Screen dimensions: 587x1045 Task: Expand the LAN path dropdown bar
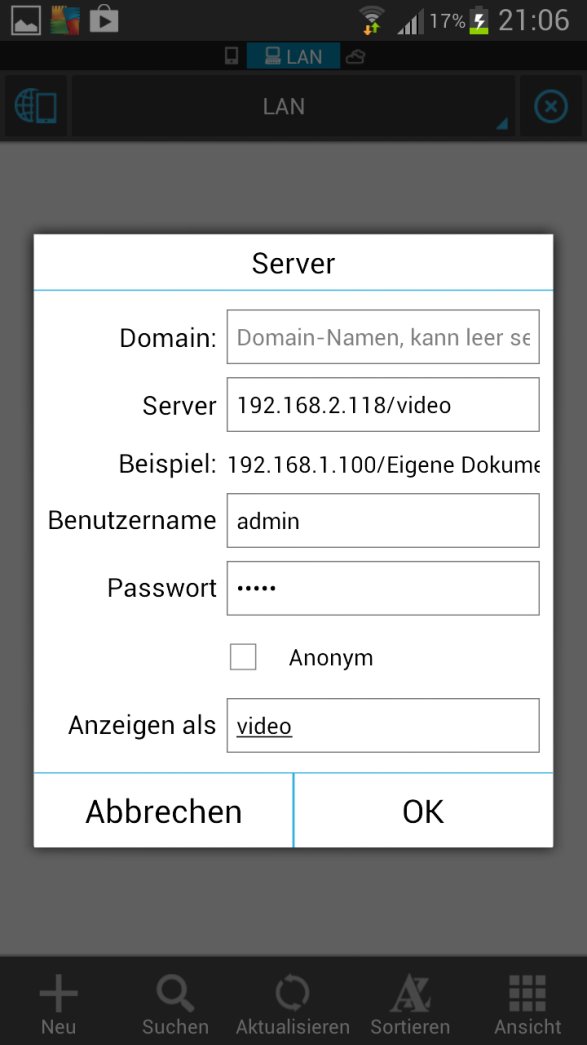click(x=293, y=107)
